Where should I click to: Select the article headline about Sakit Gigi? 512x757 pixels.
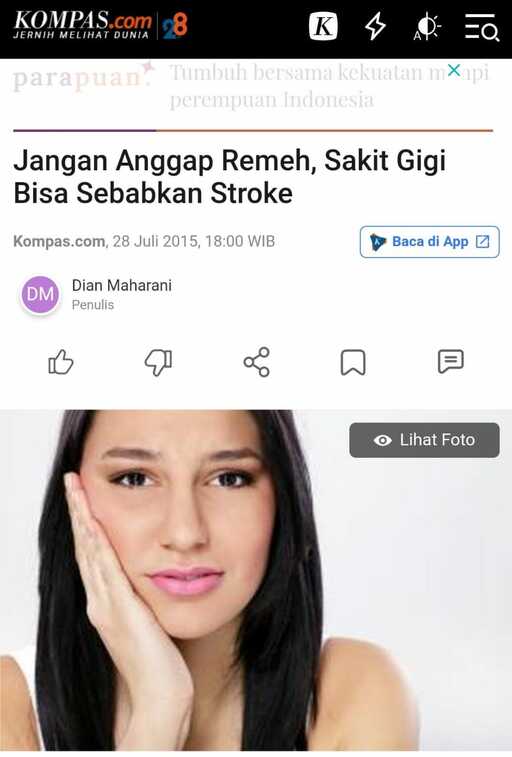coord(230,177)
